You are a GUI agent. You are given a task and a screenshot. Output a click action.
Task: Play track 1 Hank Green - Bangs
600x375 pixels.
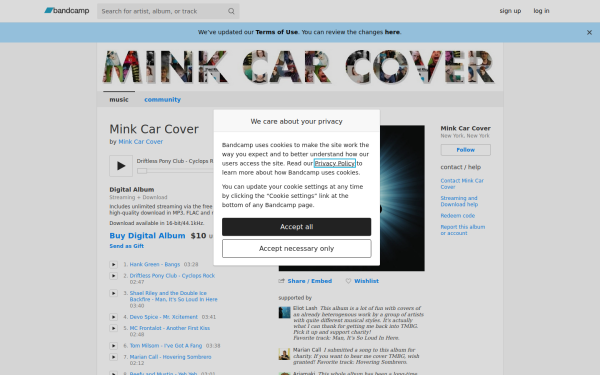pyautogui.click(x=114, y=264)
